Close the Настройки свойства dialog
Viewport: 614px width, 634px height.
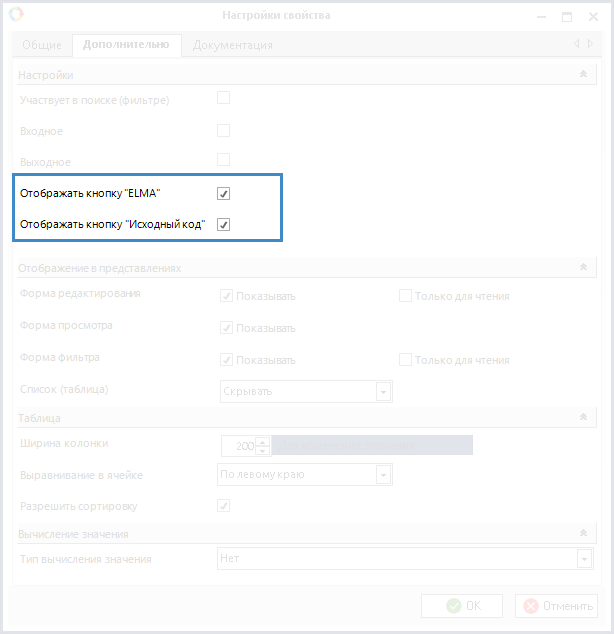593,17
